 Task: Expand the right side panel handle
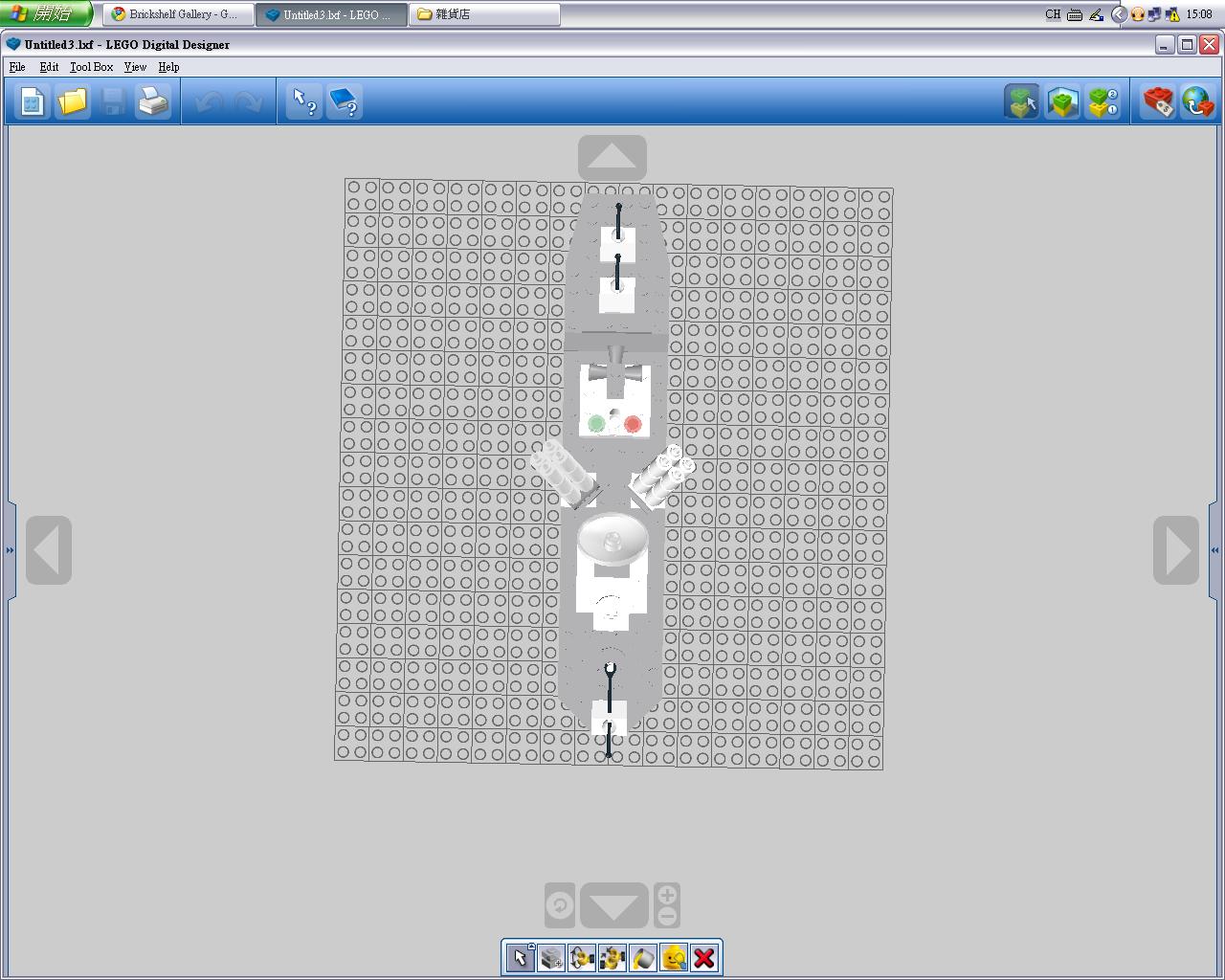1214,550
